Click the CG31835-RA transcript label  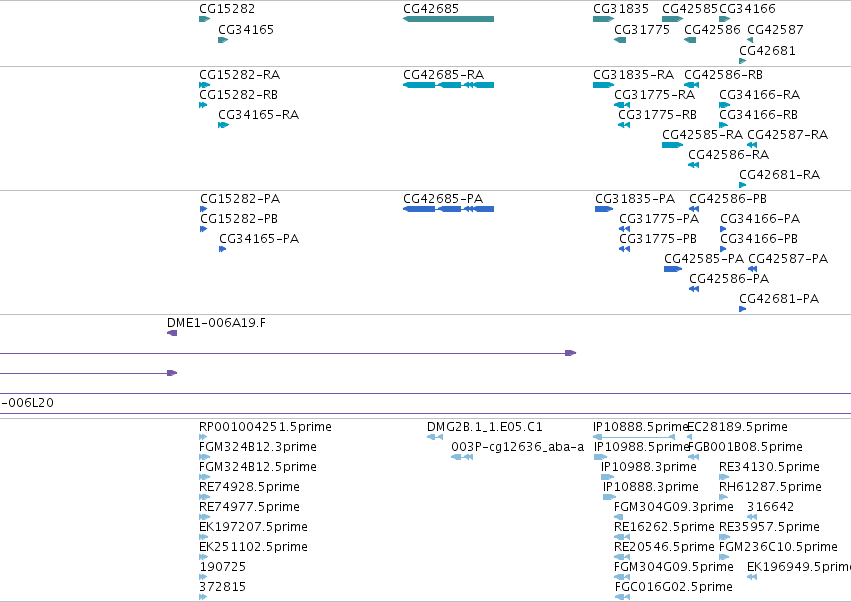(x=633, y=74)
